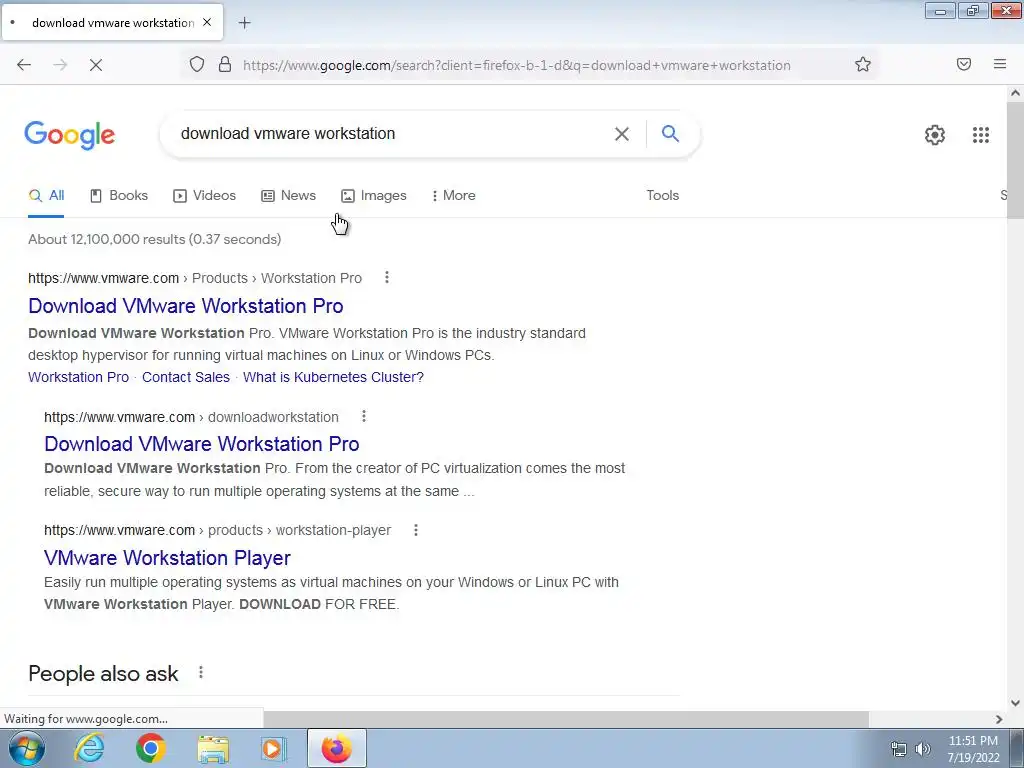The height and width of the screenshot is (768, 1024).
Task: Expand the More search filters menu
Action: (453, 195)
